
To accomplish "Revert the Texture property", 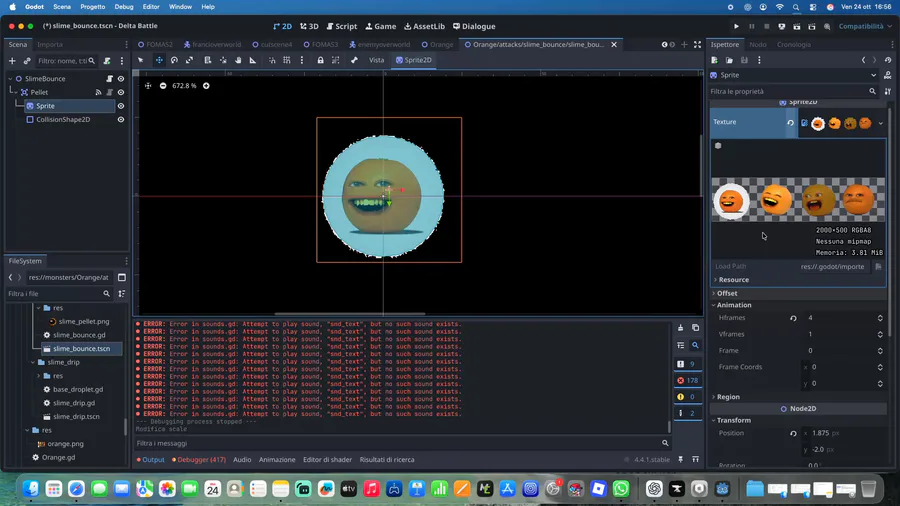I will [790, 123].
